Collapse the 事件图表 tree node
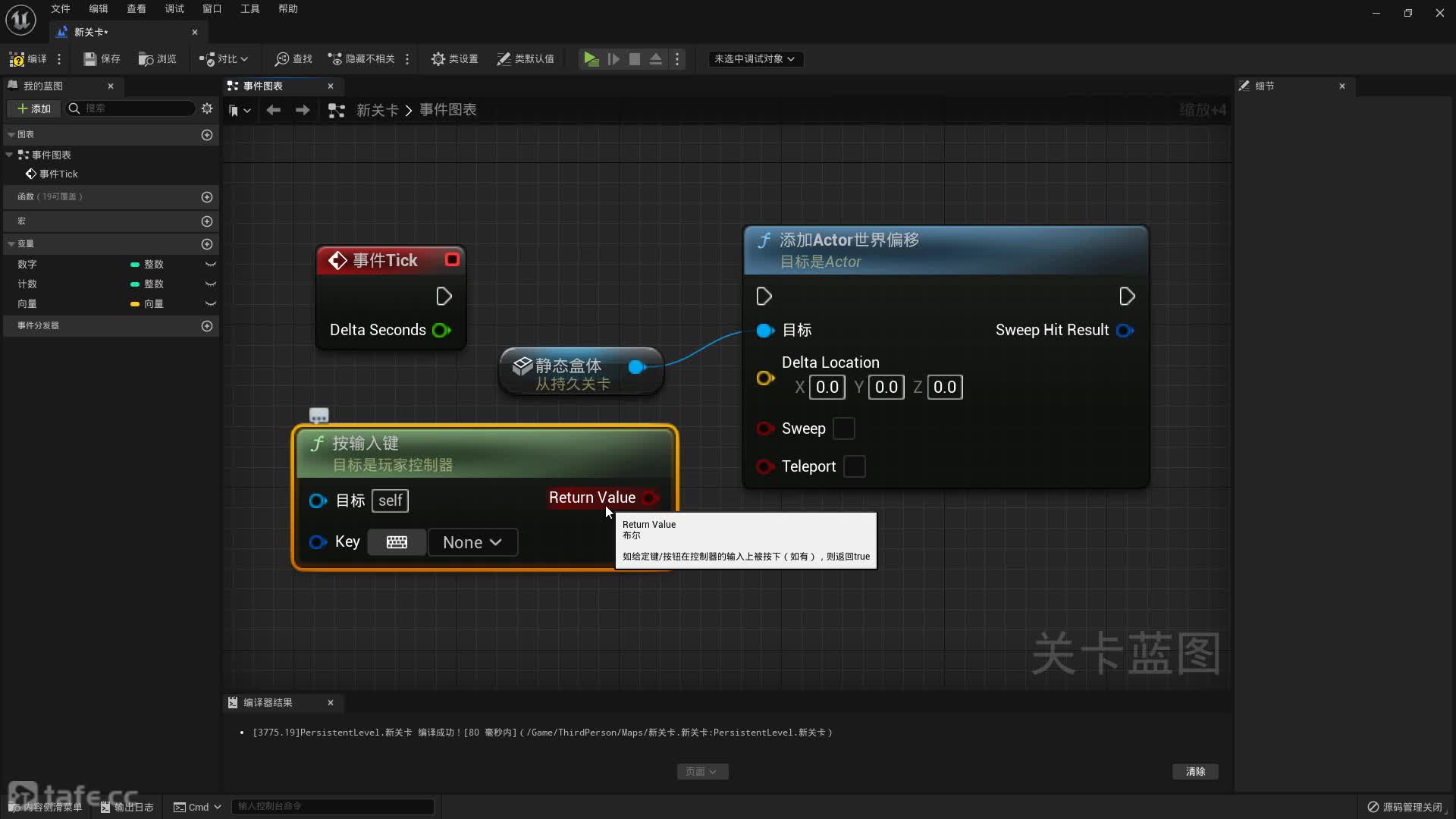Screen dimensions: 1456x819 pos(9,155)
